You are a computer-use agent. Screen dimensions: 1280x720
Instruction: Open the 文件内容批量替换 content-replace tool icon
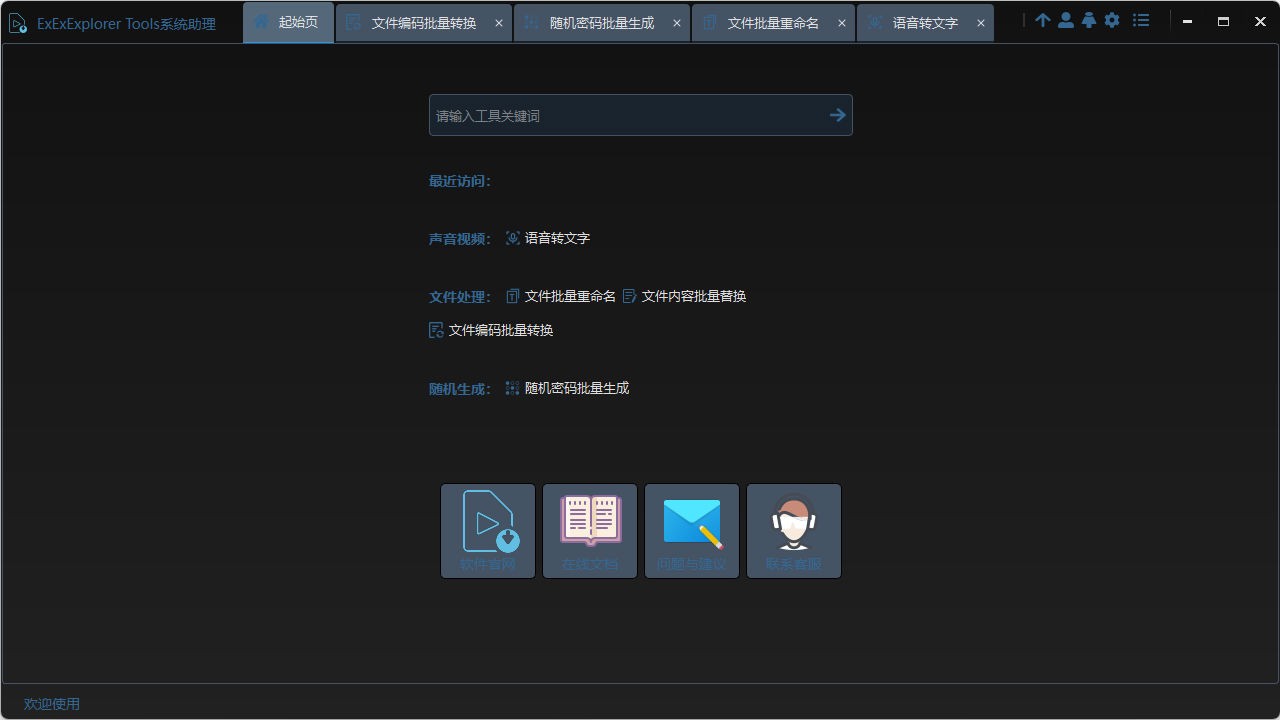click(630, 296)
